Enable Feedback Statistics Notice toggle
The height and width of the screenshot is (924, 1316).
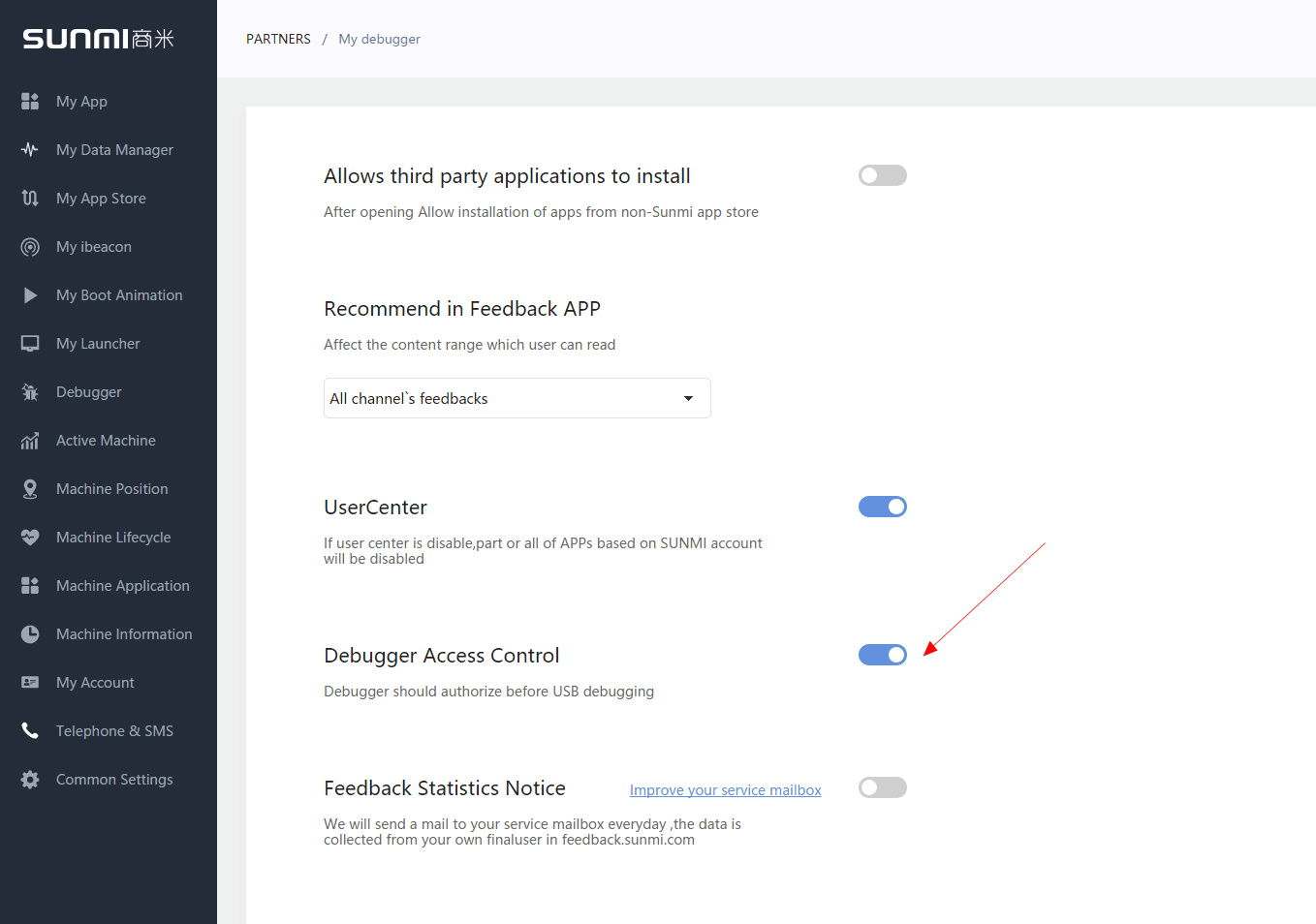click(x=883, y=787)
